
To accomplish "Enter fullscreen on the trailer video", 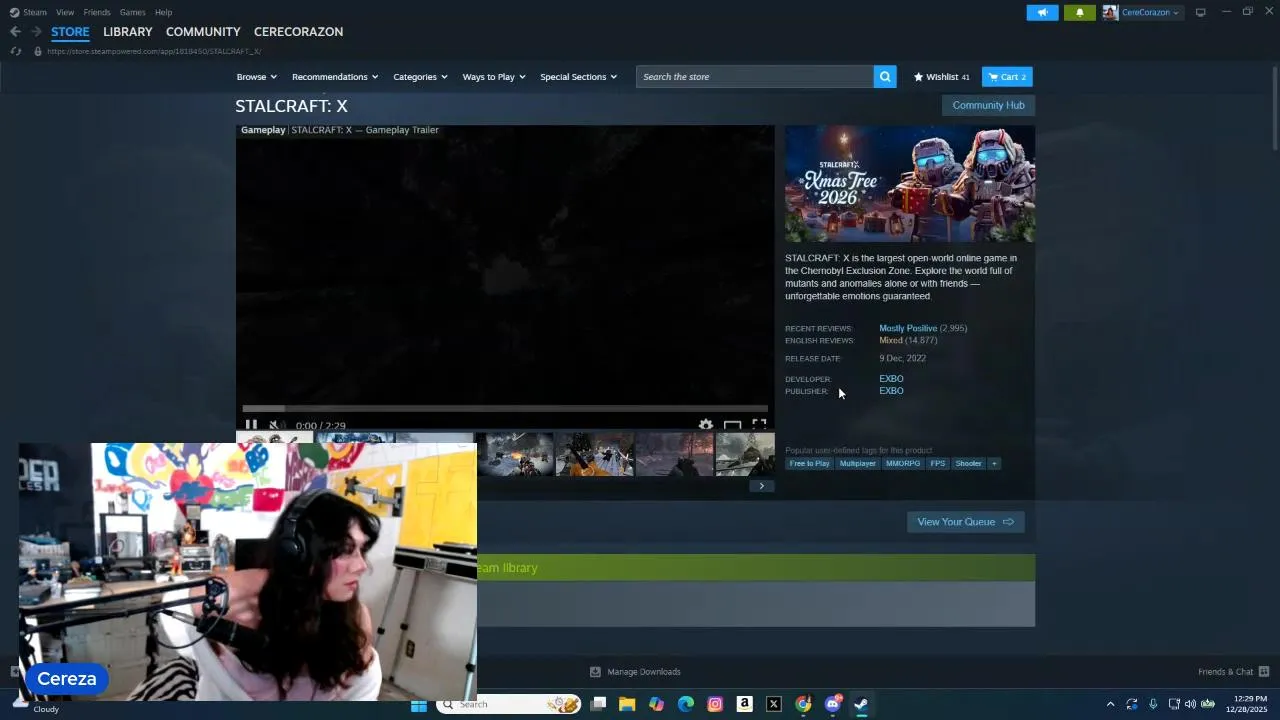I will [759, 425].
